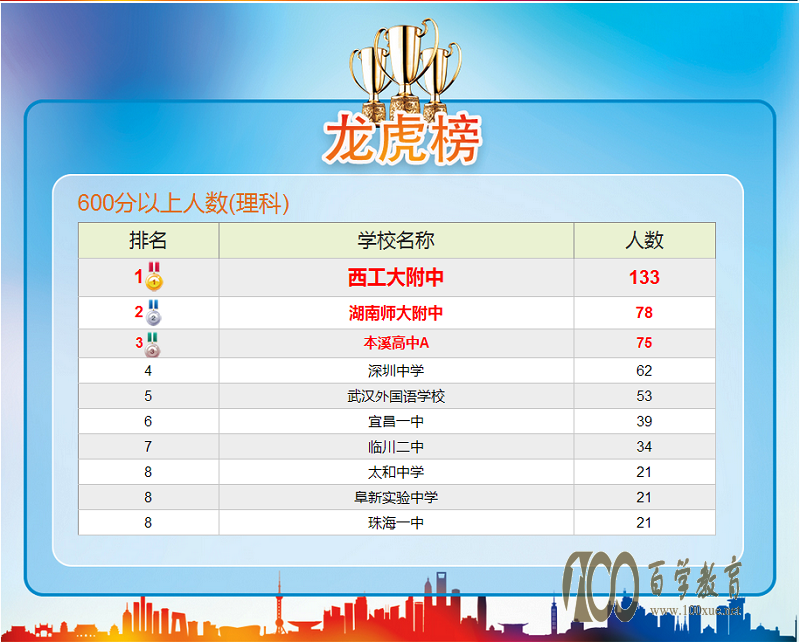Select school name 深圳中学
The height and width of the screenshot is (642, 800).
pos(396,371)
